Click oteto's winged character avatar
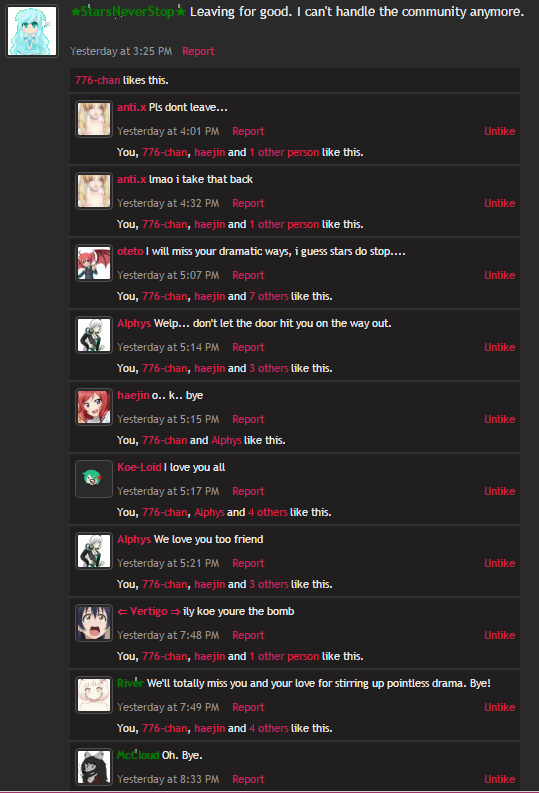539x793 pixels. coord(94,263)
